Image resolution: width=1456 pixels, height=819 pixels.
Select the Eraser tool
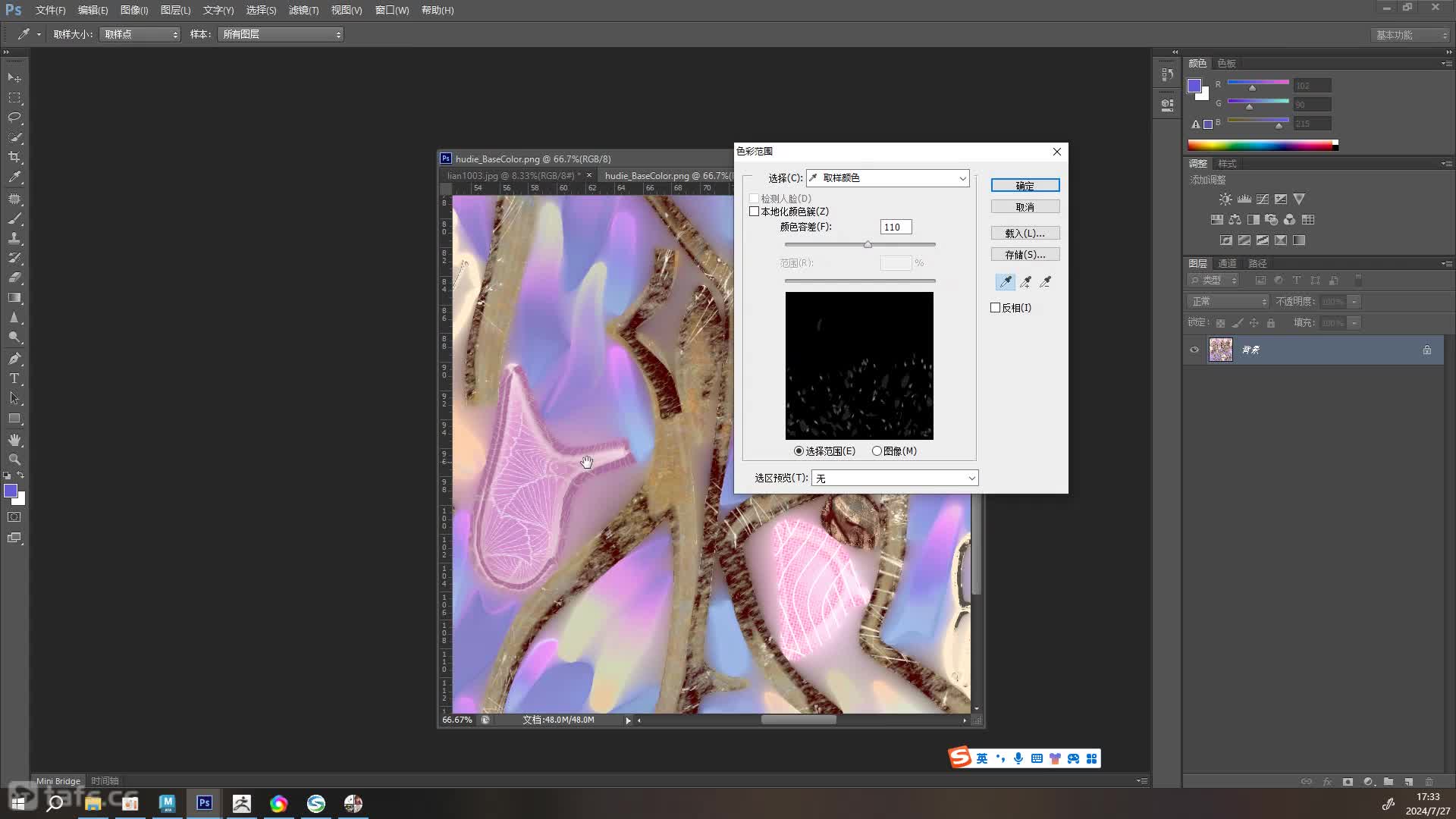[x=14, y=278]
